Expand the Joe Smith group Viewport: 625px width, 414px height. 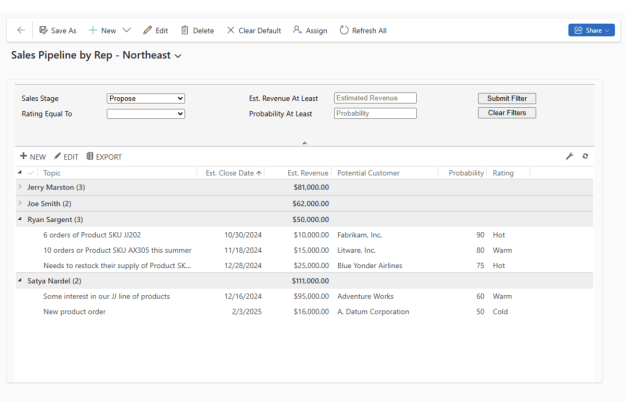point(20,203)
